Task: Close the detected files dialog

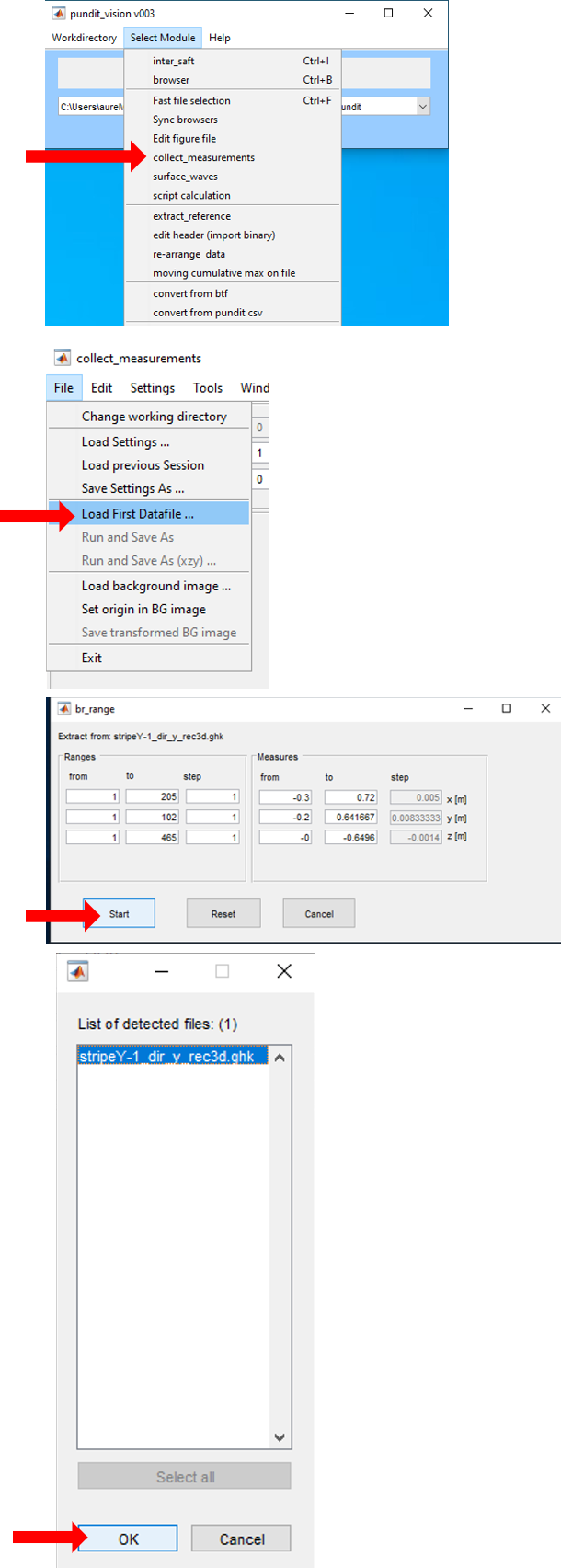Action: click(284, 971)
